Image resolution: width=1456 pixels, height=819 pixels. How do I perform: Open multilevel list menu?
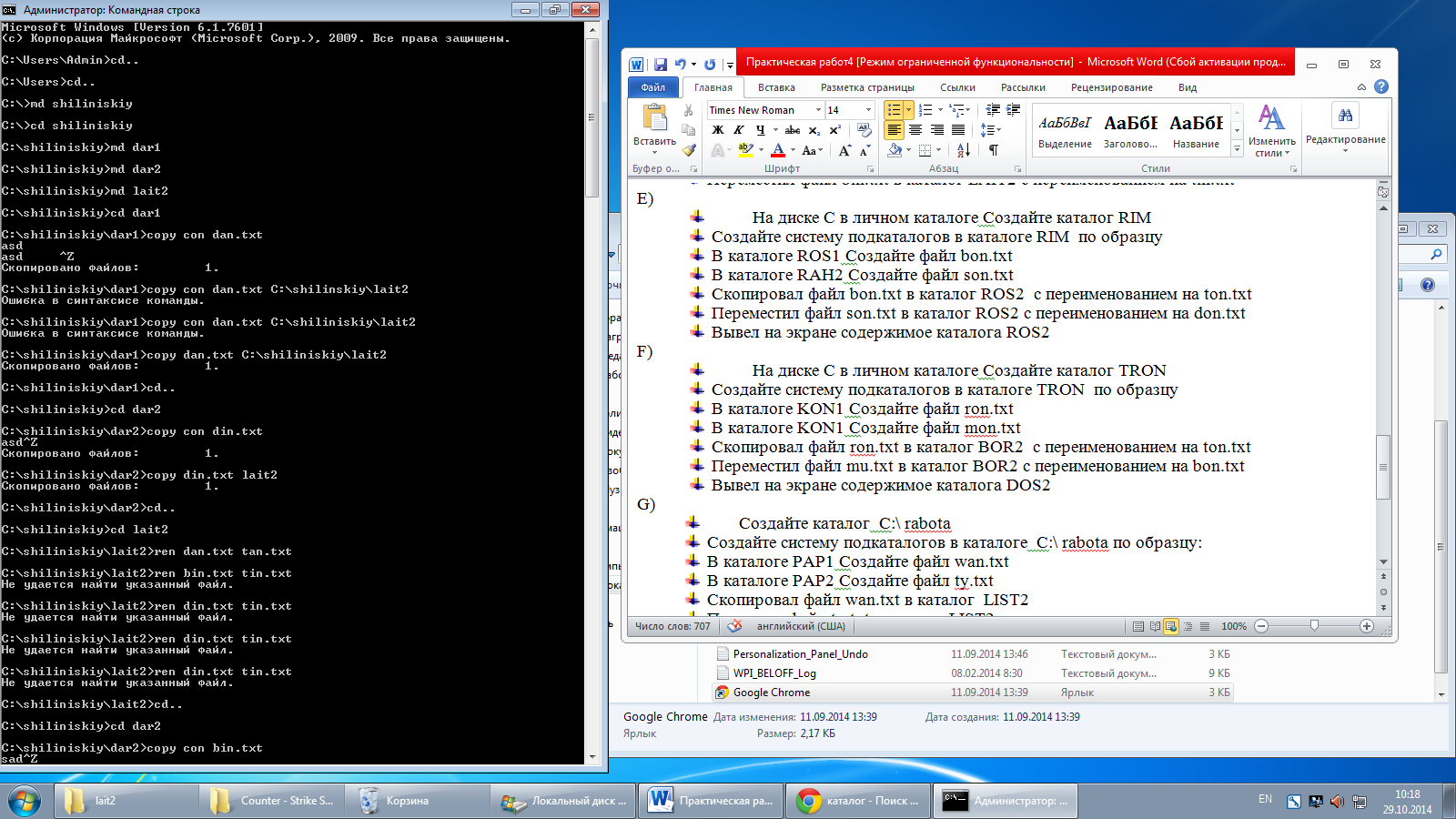click(959, 110)
